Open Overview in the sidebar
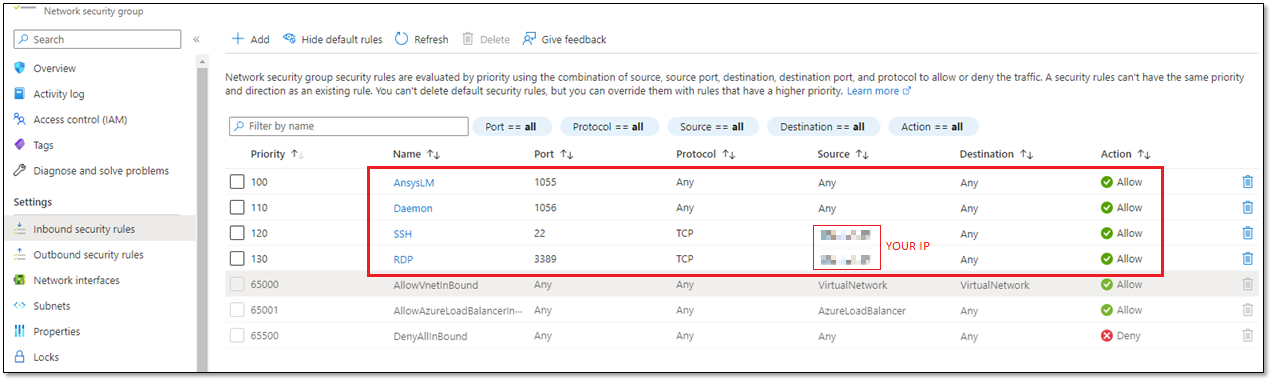1273x382 pixels. 54,68
